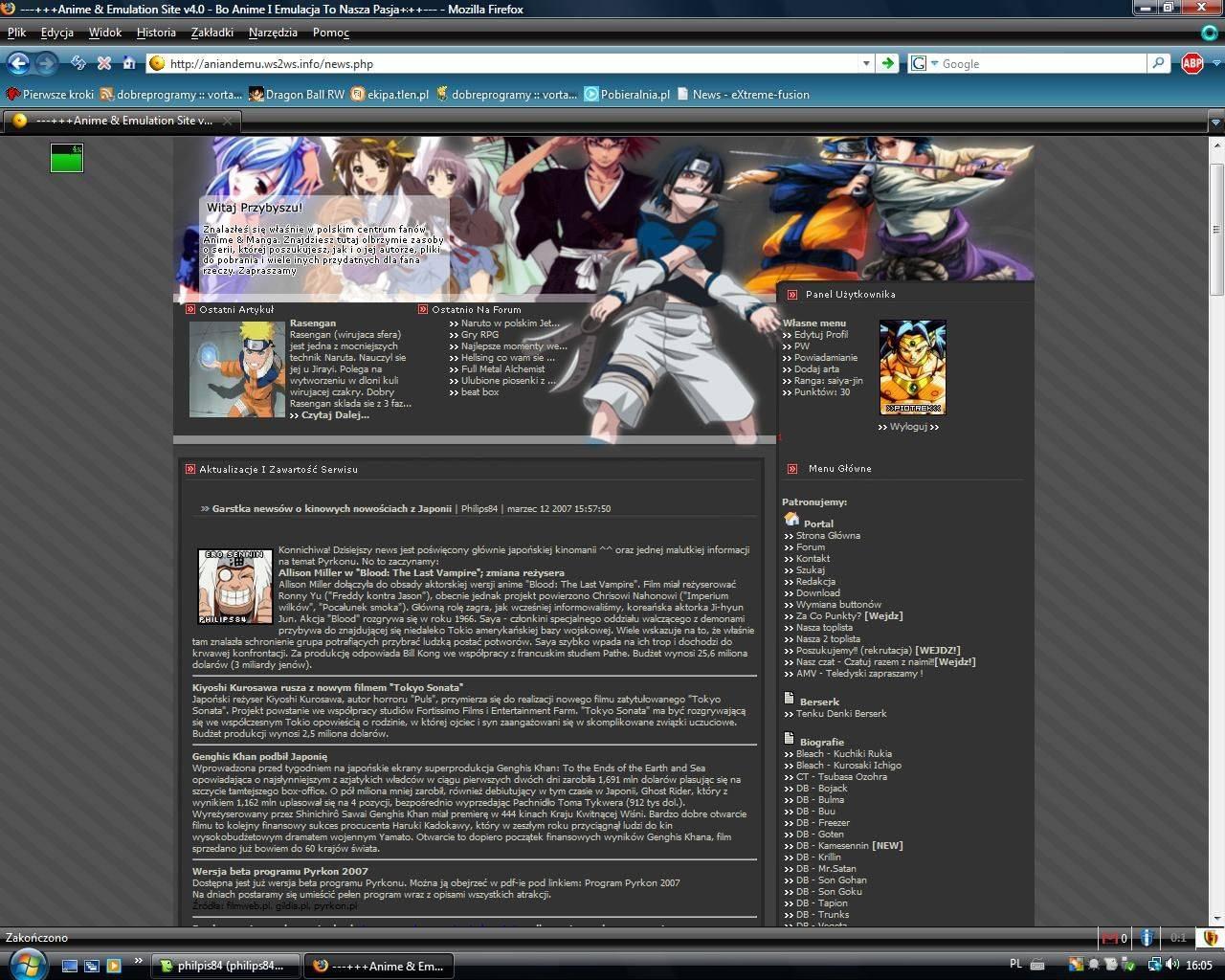This screenshot has width=1225, height=980.
Task: Click the media player quick launch icon
Action: 113,966
